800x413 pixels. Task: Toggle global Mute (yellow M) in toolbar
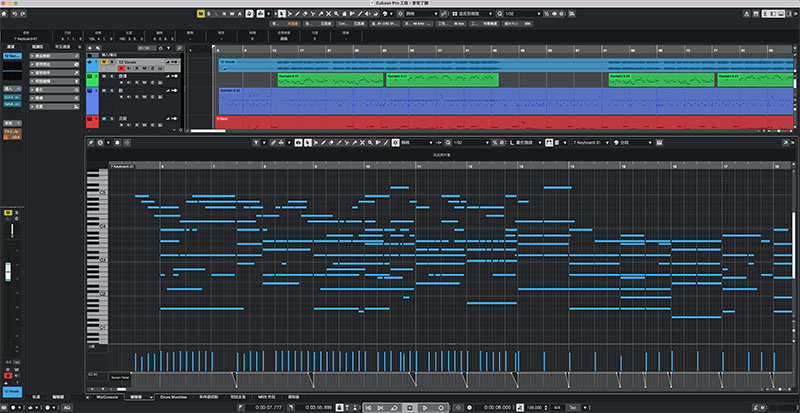click(201, 14)
